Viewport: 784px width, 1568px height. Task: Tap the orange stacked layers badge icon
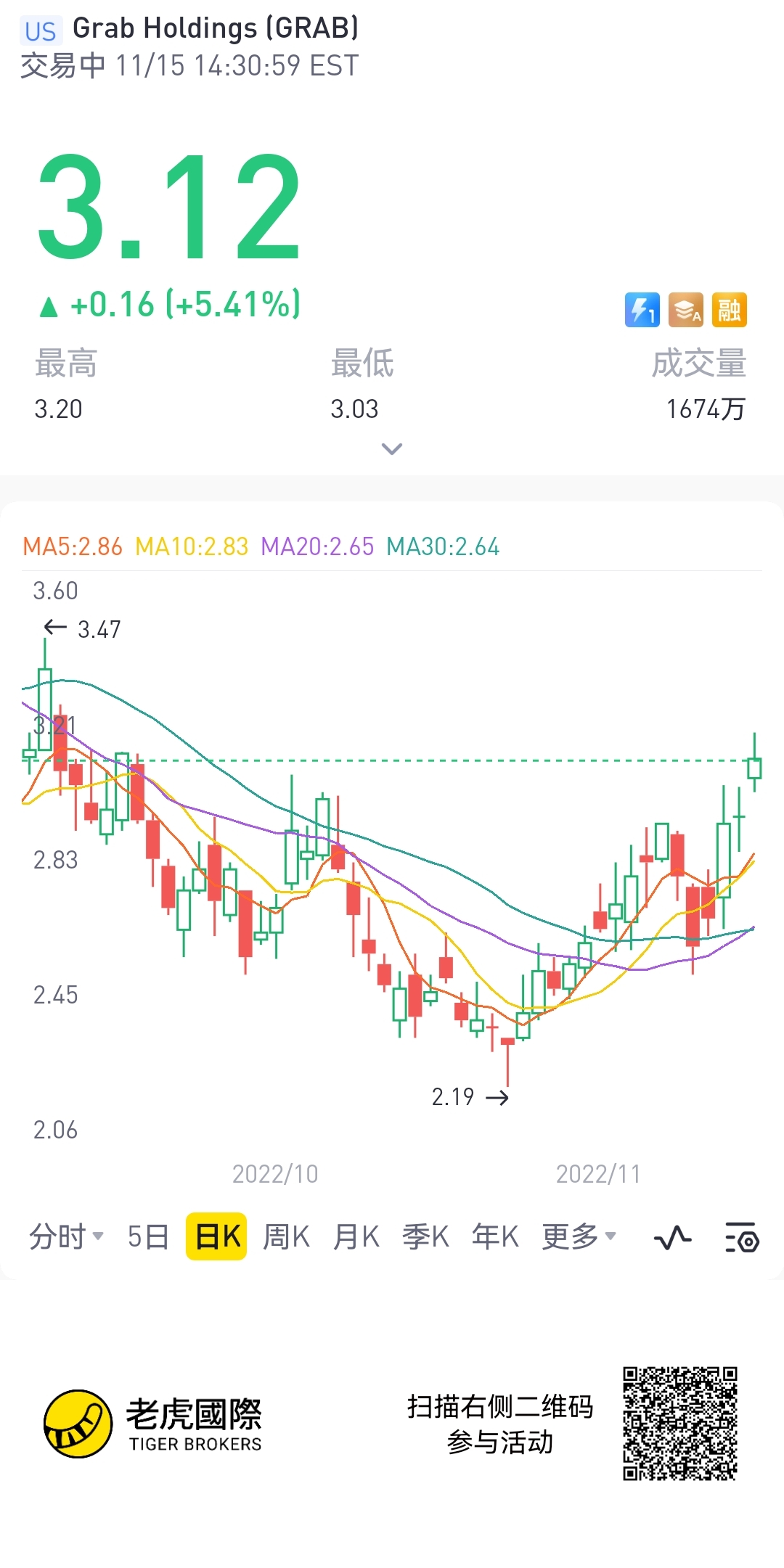click(686, 310)
